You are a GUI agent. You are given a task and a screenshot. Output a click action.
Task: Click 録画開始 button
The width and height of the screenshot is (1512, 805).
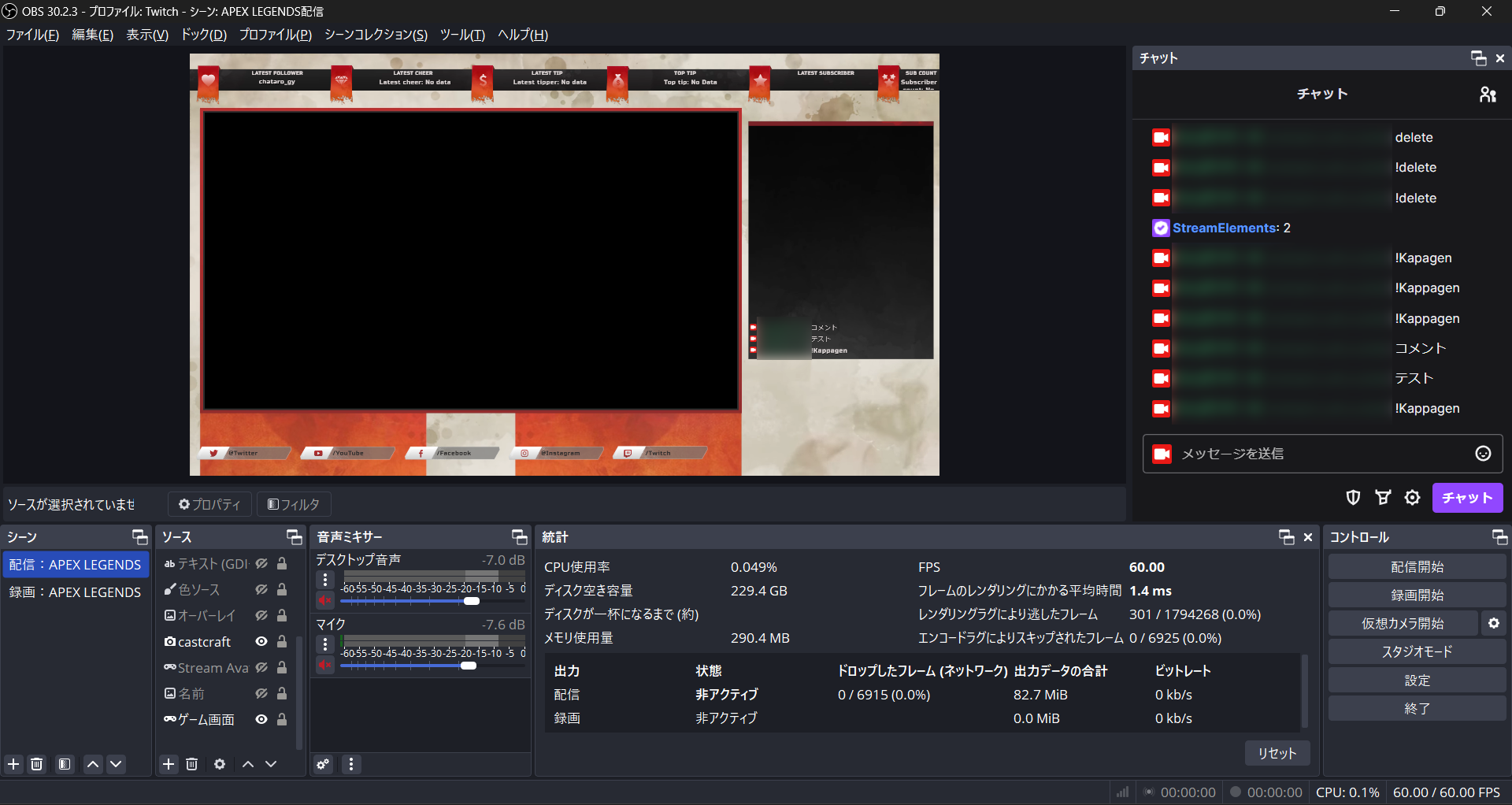[1417, 595]
